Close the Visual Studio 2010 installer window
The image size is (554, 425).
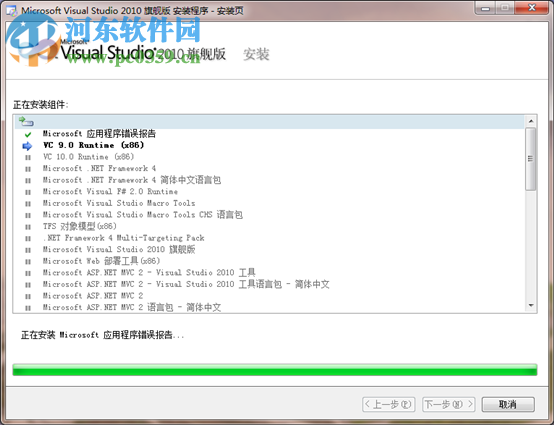pos(532,8)
